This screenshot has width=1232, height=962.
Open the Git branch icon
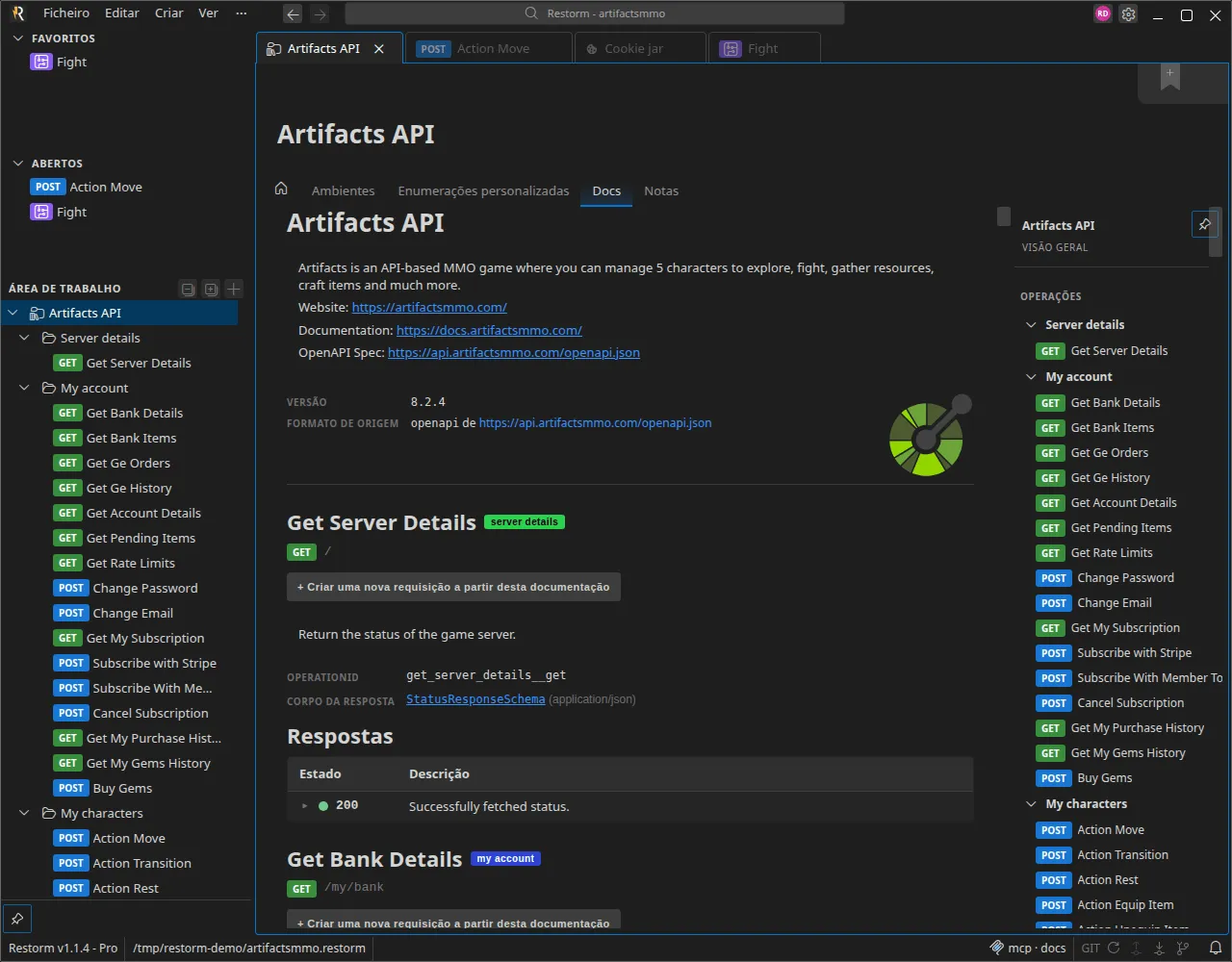coord(1182,948)
